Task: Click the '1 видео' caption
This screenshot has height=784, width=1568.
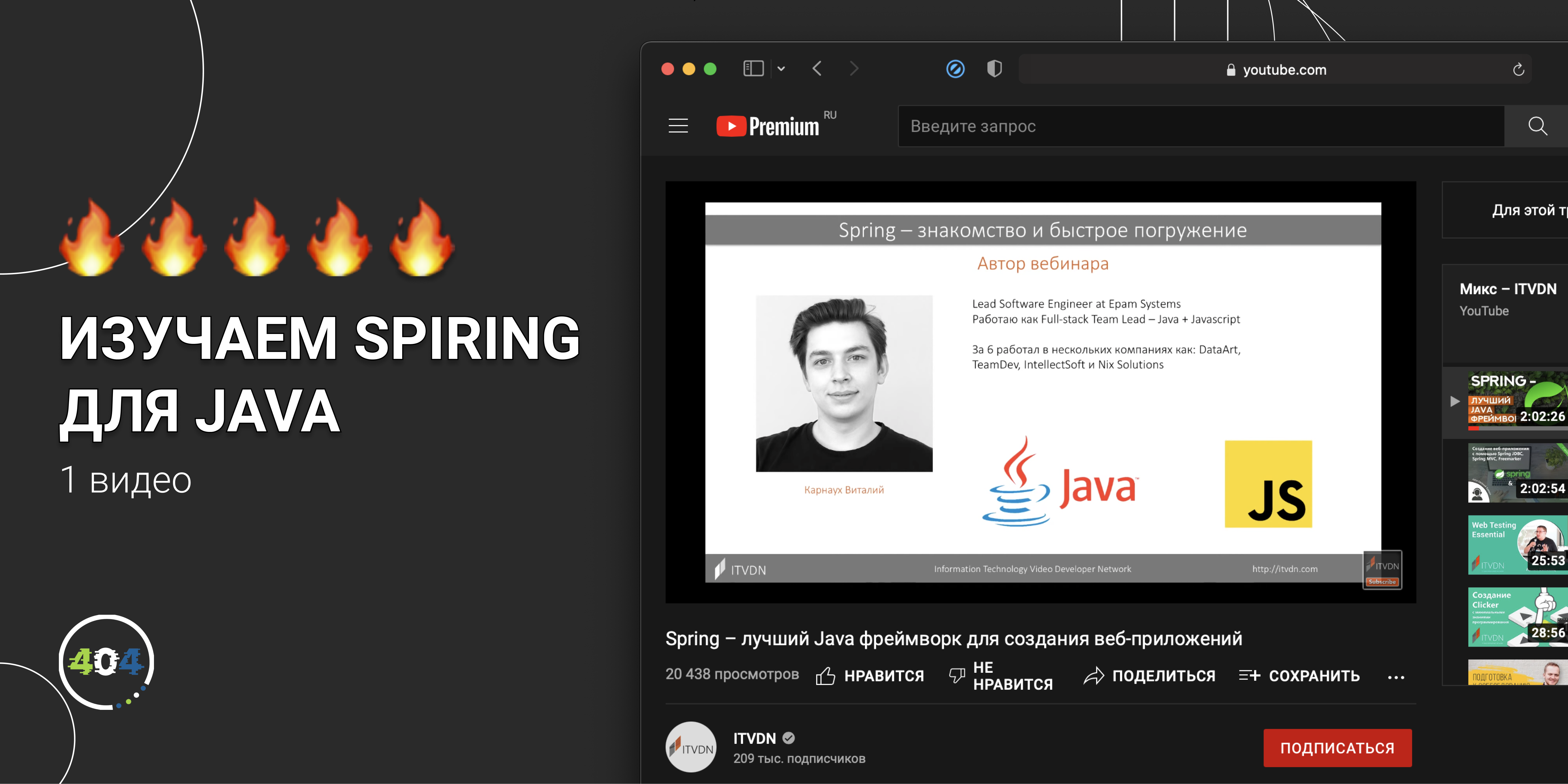Action: pos(125,480)
